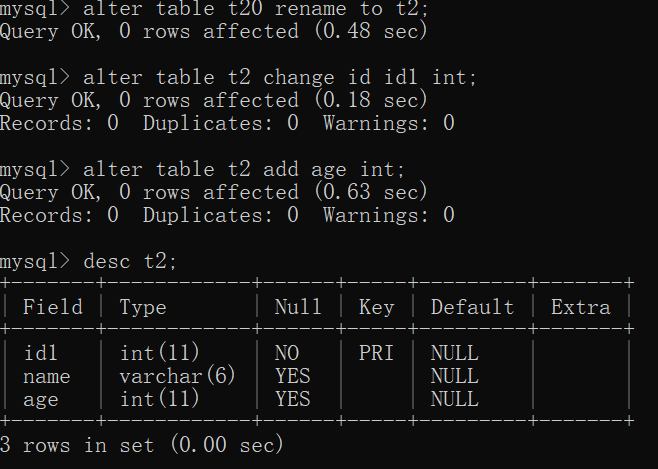The image size is (658, 469).
Task: Click the 'Extra' column header
Action: 580,307
